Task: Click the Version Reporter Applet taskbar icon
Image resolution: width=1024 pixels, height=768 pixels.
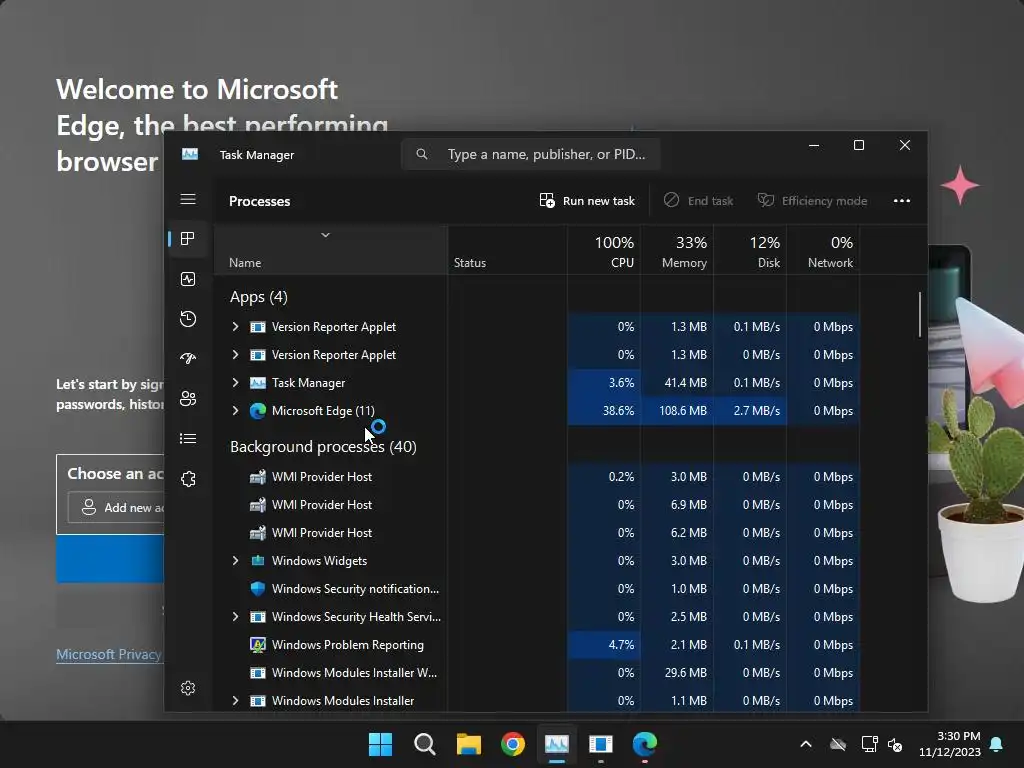Action: (x=601, y=744)
